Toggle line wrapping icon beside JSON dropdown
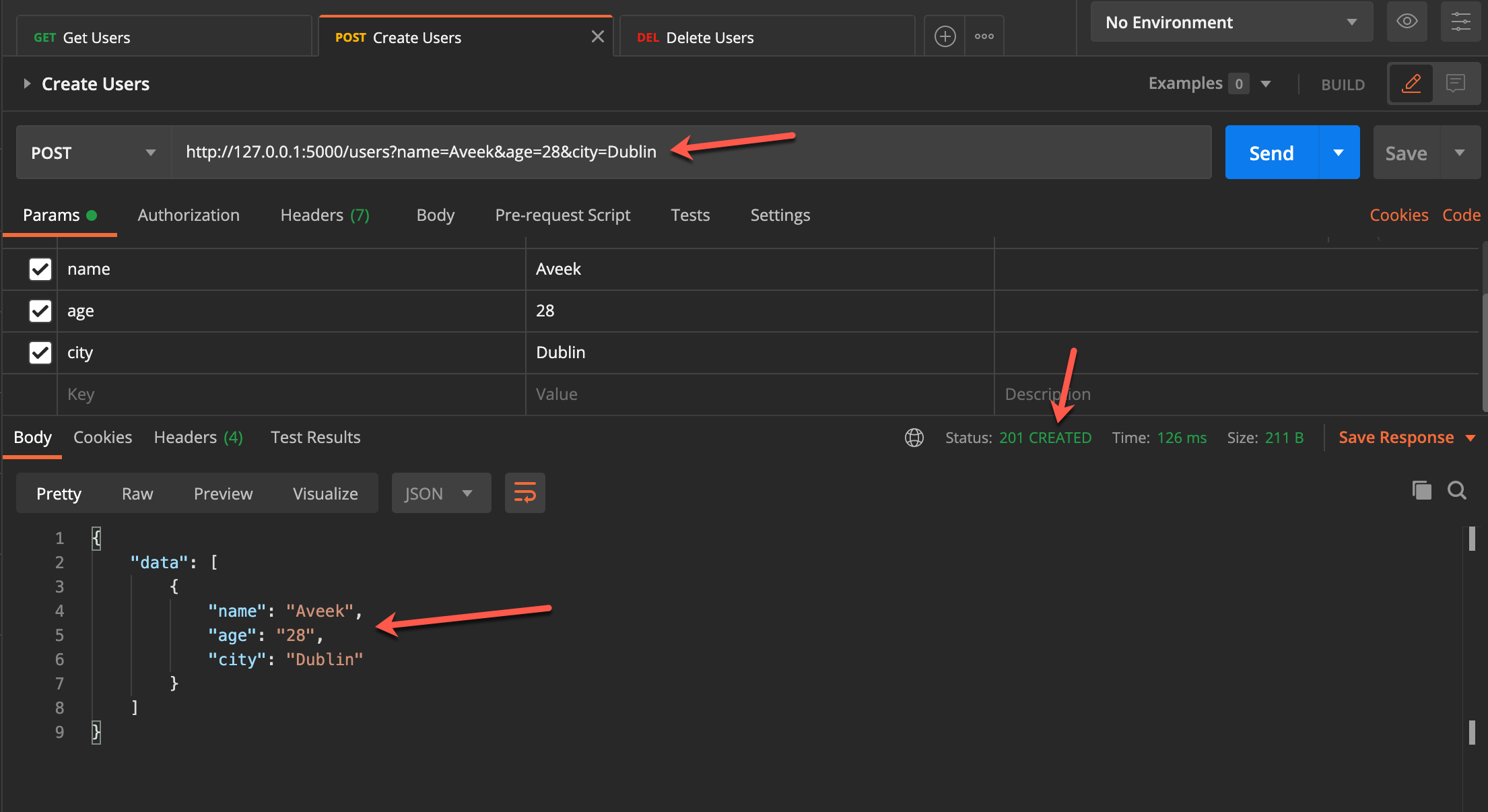Screen dimensions: 1488x812 point(525,492)
